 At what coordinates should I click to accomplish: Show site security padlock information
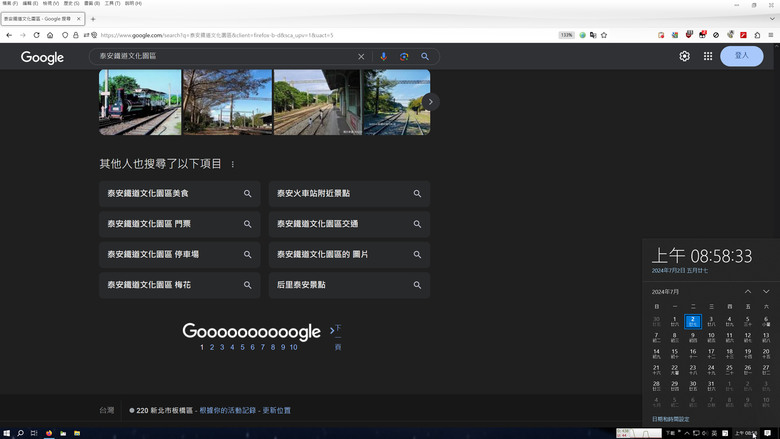(76, 35)
